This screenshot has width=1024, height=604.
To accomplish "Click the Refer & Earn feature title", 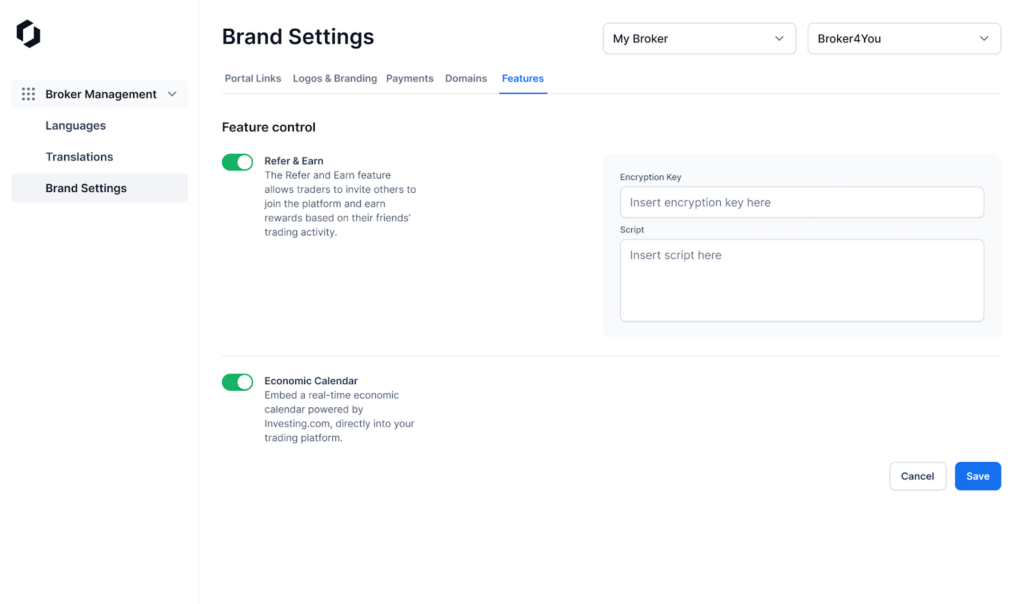I will (294, 161).
